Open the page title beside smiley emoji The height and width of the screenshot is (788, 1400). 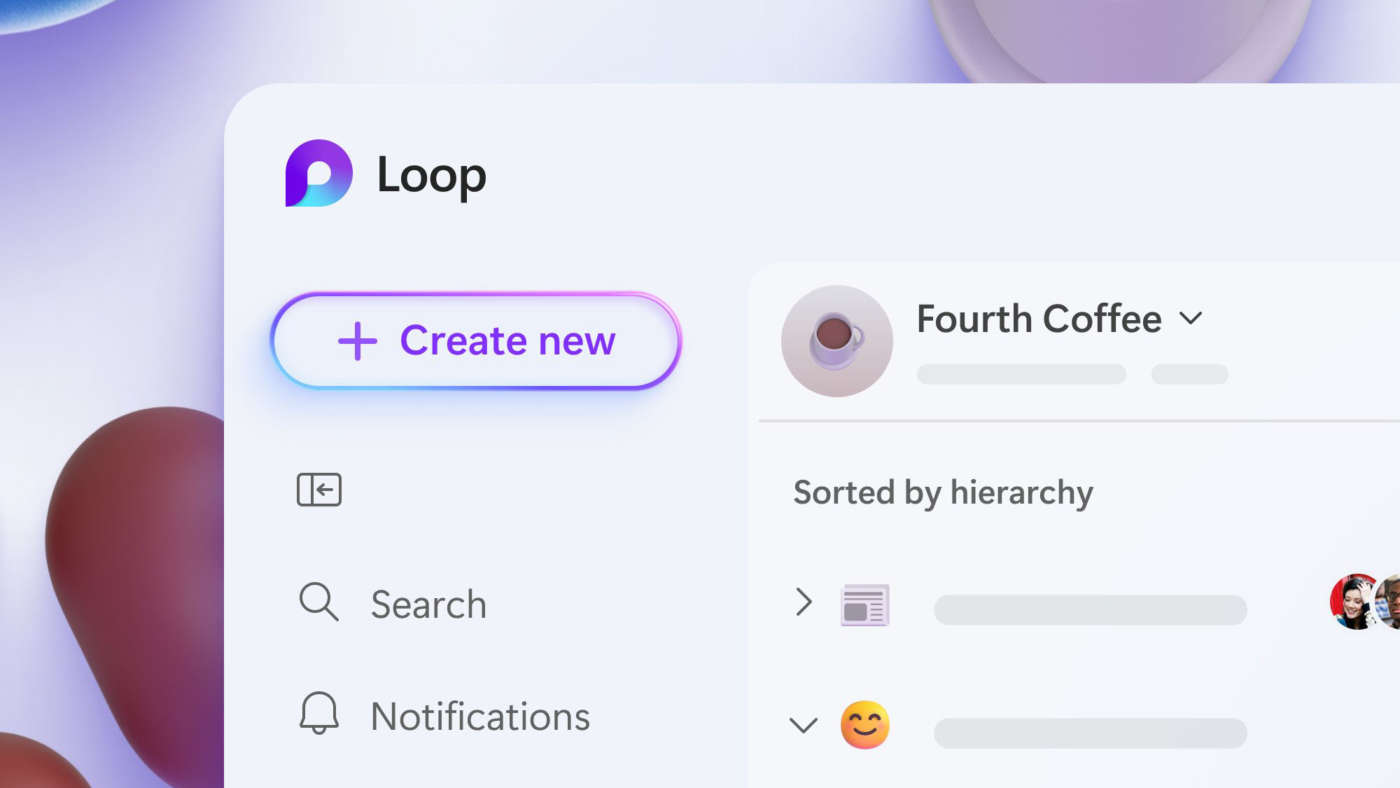tap(1090, 733)
